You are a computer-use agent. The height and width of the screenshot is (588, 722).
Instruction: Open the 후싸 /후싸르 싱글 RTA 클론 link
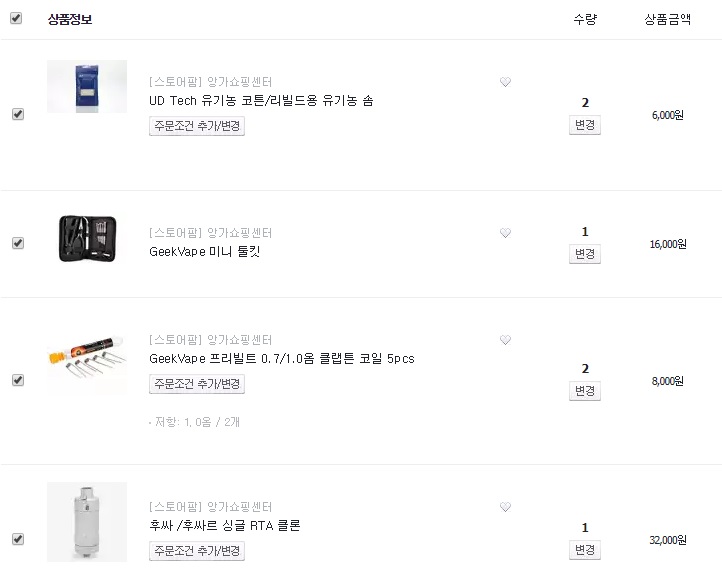click(x=224, y=525)
